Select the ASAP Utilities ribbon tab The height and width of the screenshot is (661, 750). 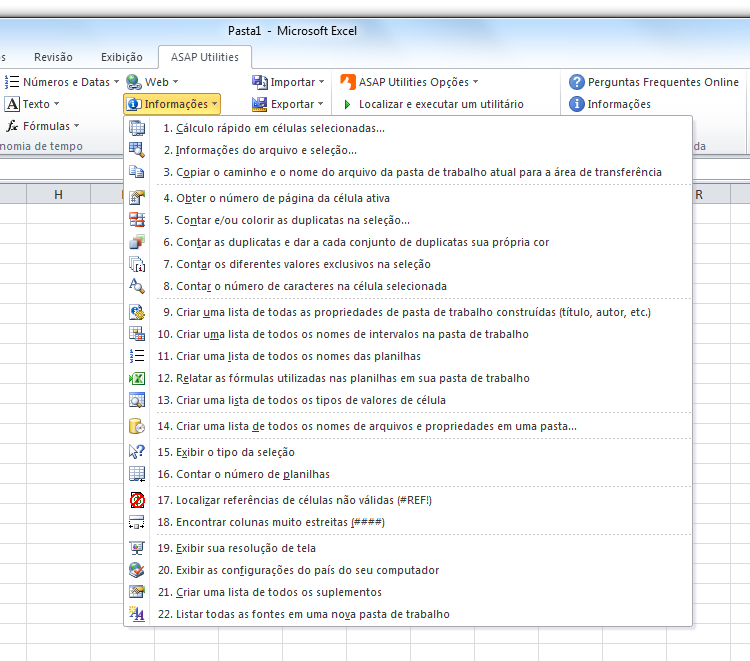[x=205, y=57]
